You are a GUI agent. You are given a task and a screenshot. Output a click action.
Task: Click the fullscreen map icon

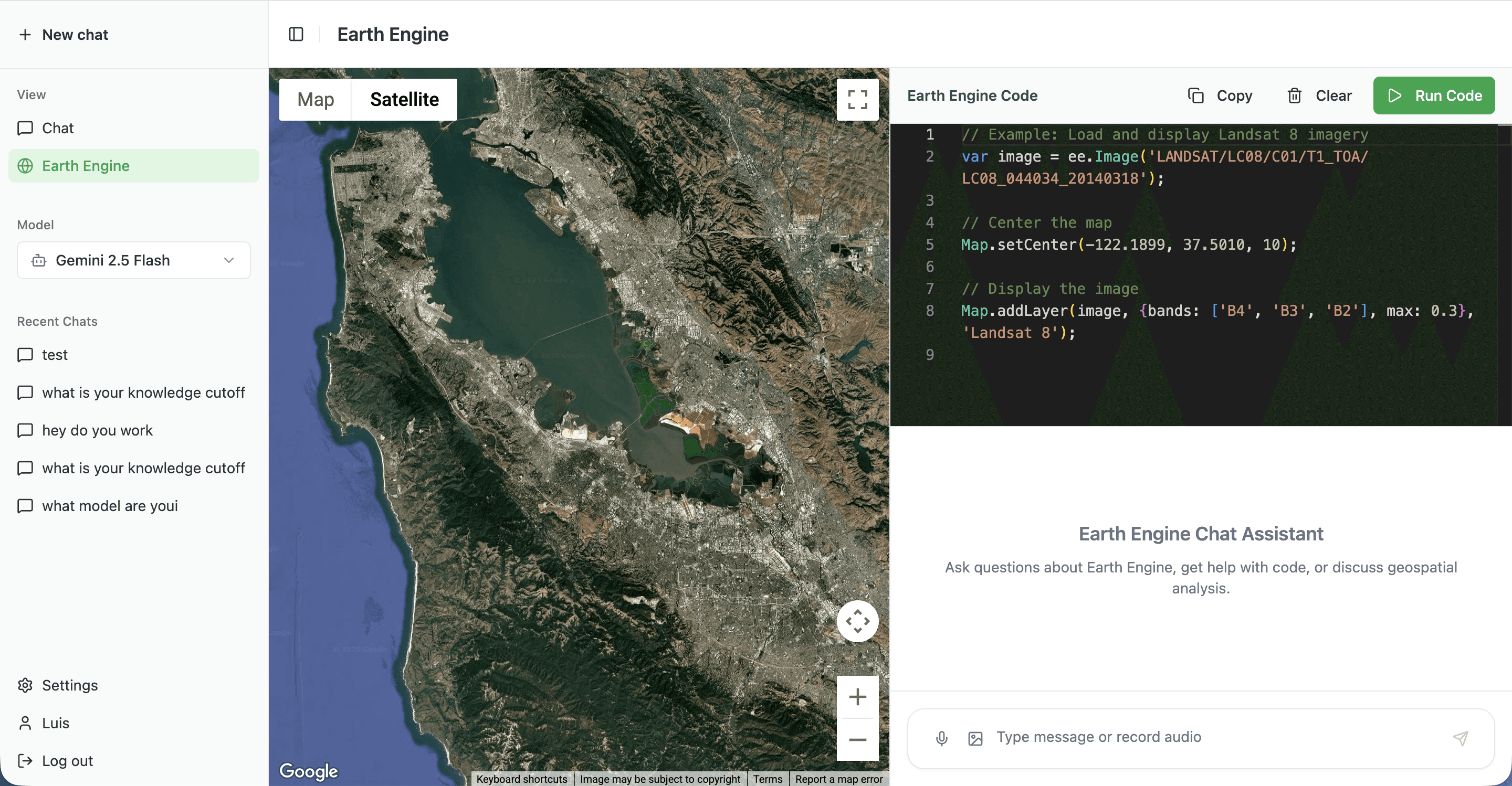click(857, 100)
